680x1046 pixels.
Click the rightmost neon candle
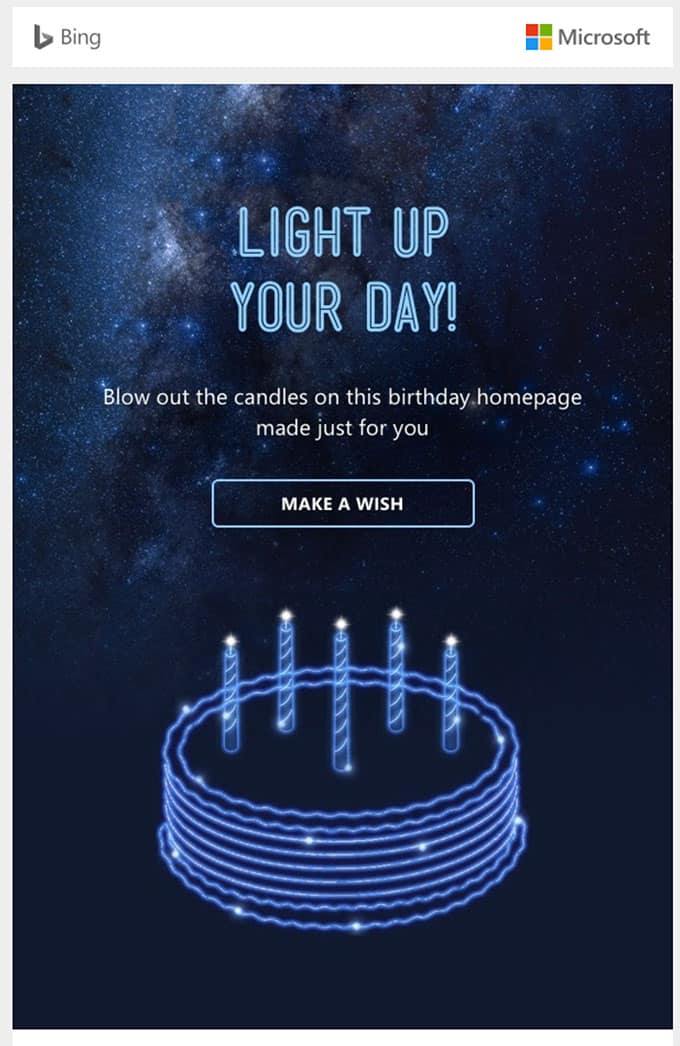click(451, 694)
